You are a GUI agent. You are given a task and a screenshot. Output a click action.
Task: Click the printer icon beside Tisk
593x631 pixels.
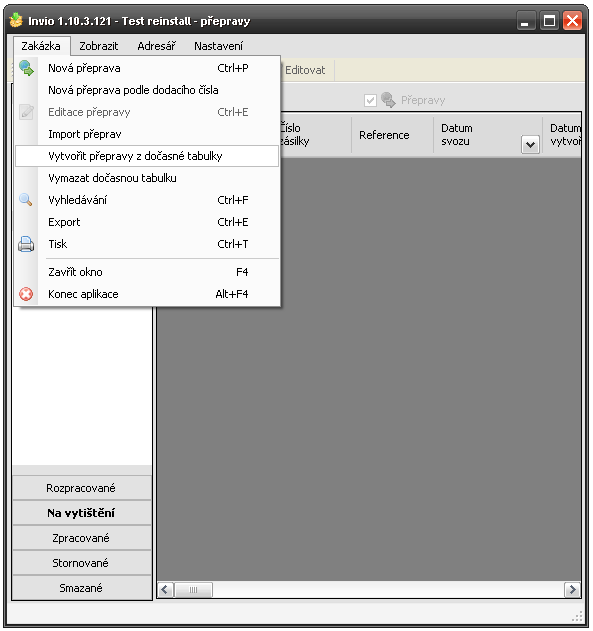pyautogui.click(x=26, y=244)
